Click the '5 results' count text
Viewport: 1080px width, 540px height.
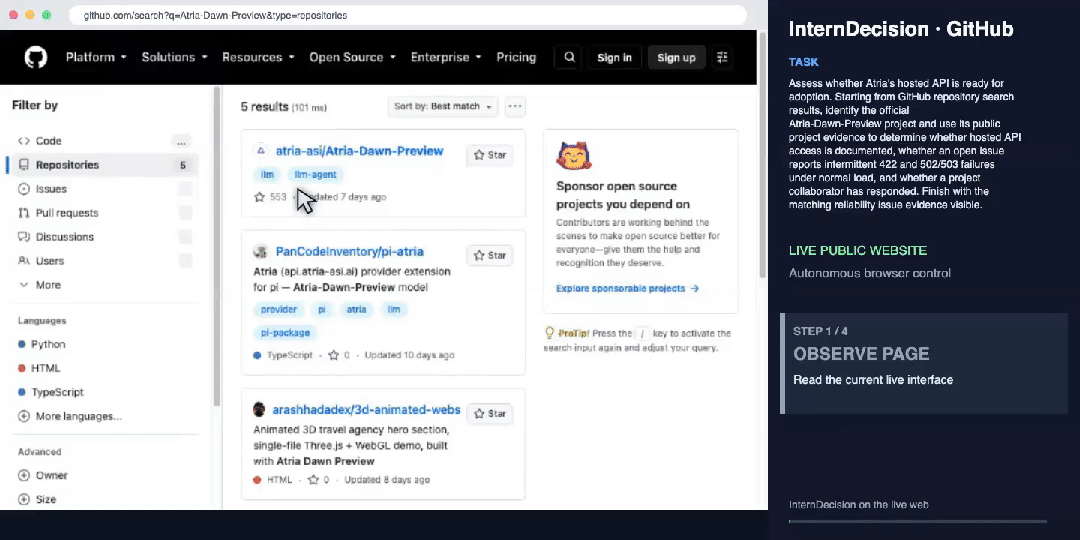(264, 107)
